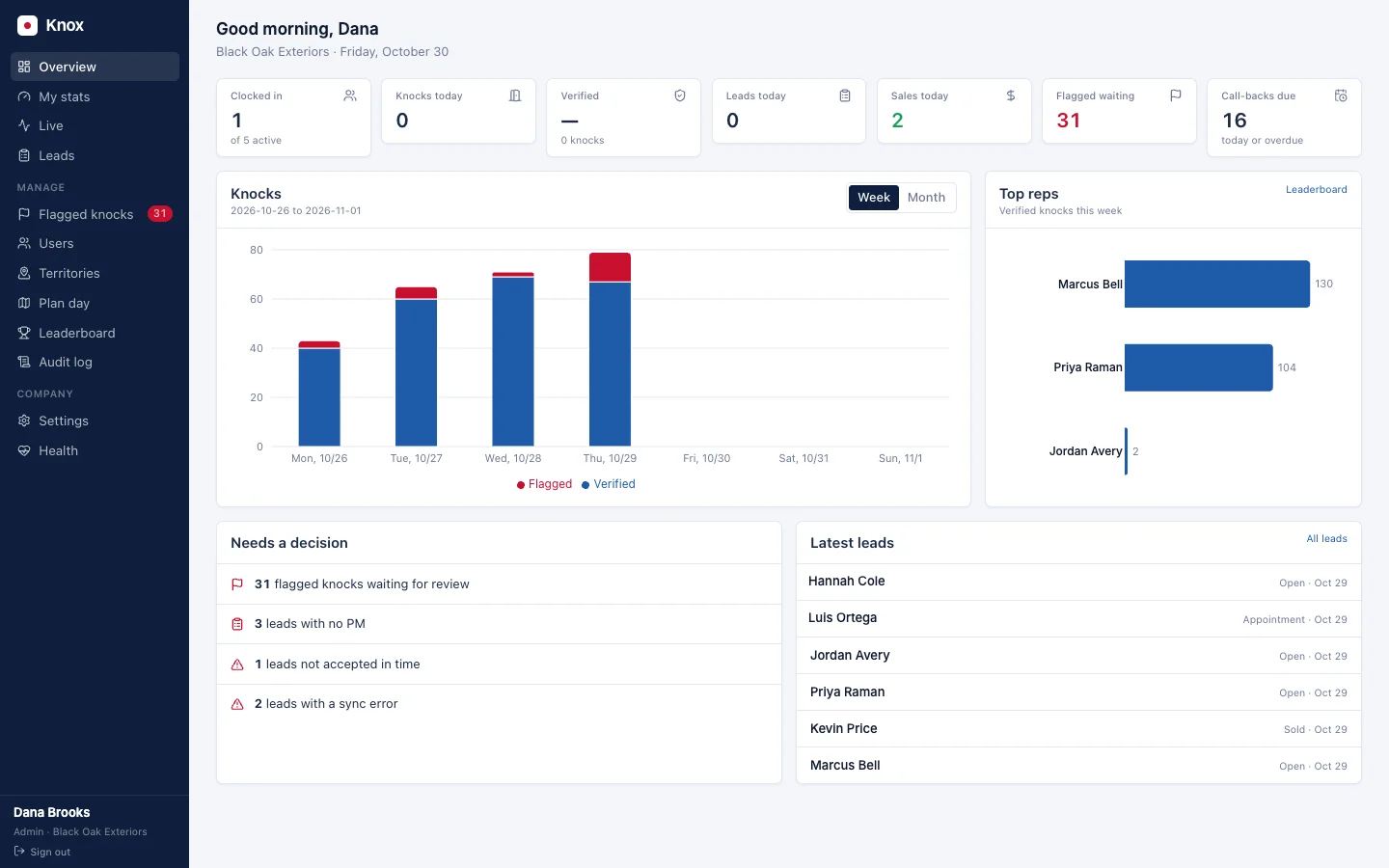Open the Audit log
Screen dimensions: 1389x868
[95, 362]
